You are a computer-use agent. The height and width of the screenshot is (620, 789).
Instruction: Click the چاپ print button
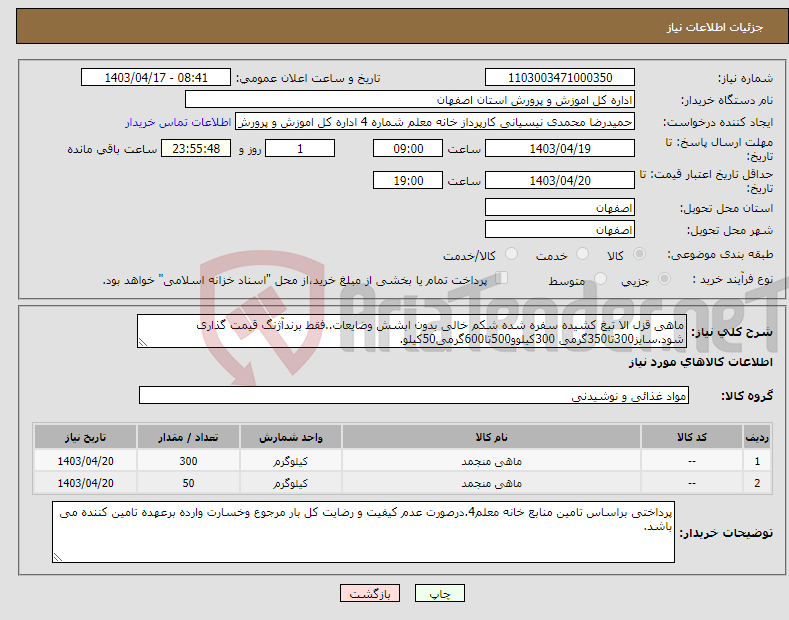[x=440, y=594]
